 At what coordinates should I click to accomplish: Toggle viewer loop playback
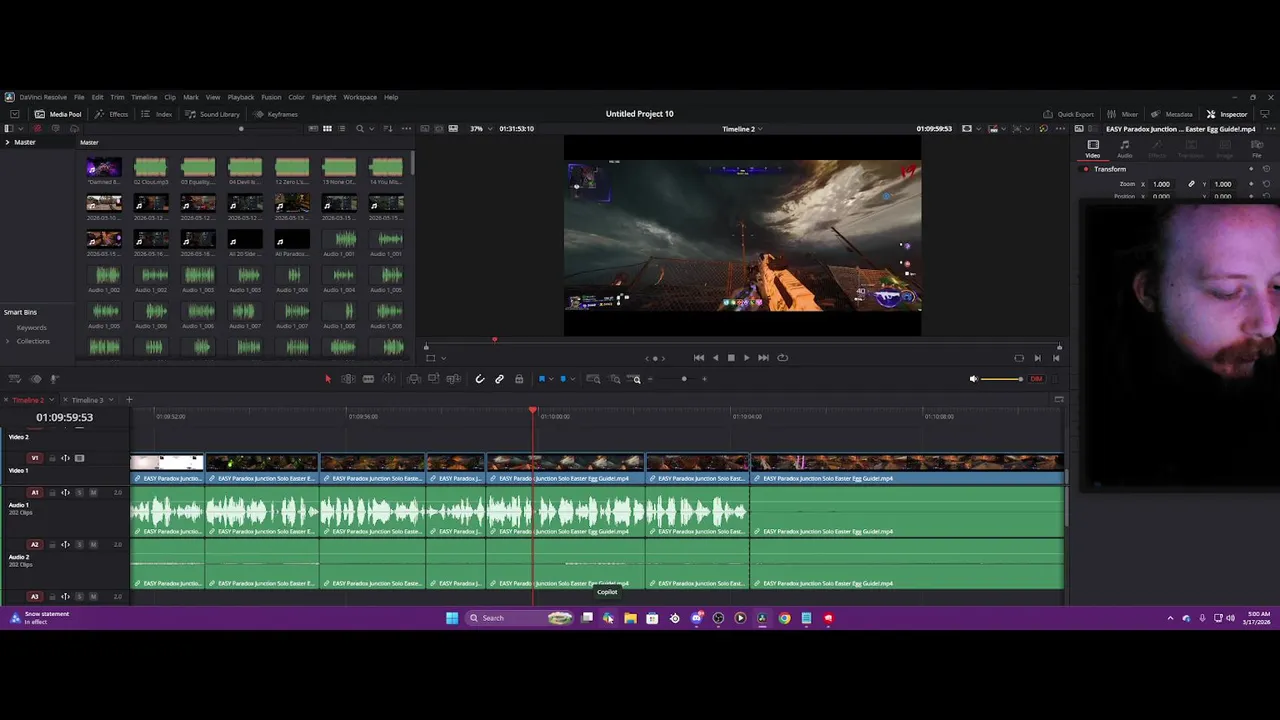click(782, 358)
